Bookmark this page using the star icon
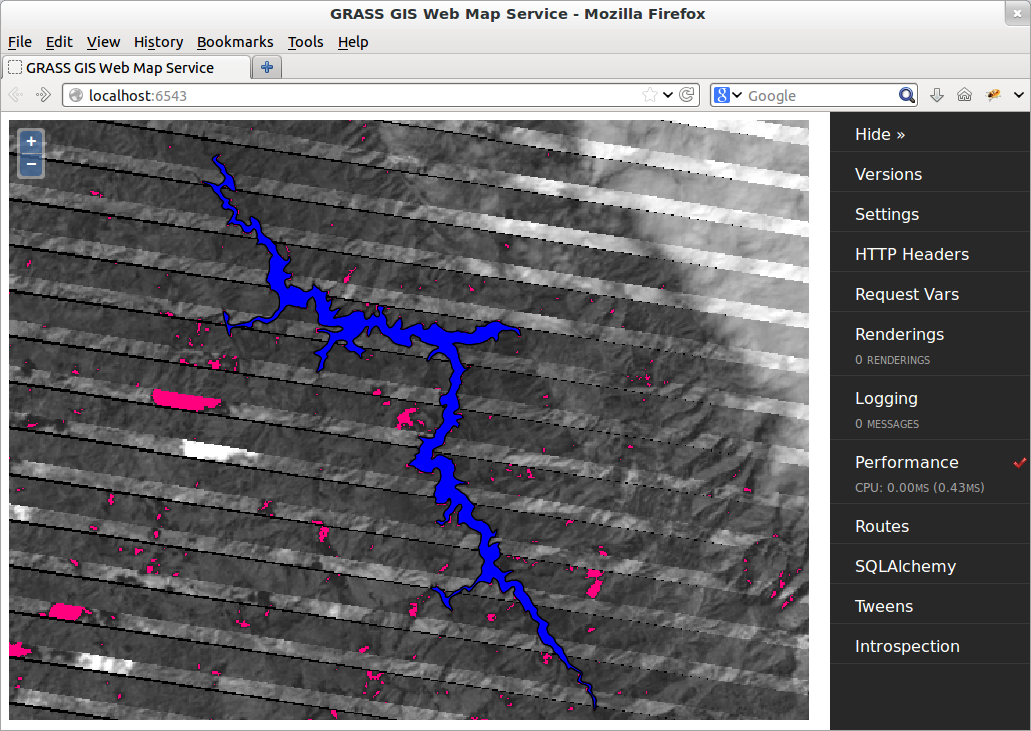 click(651, 94)
